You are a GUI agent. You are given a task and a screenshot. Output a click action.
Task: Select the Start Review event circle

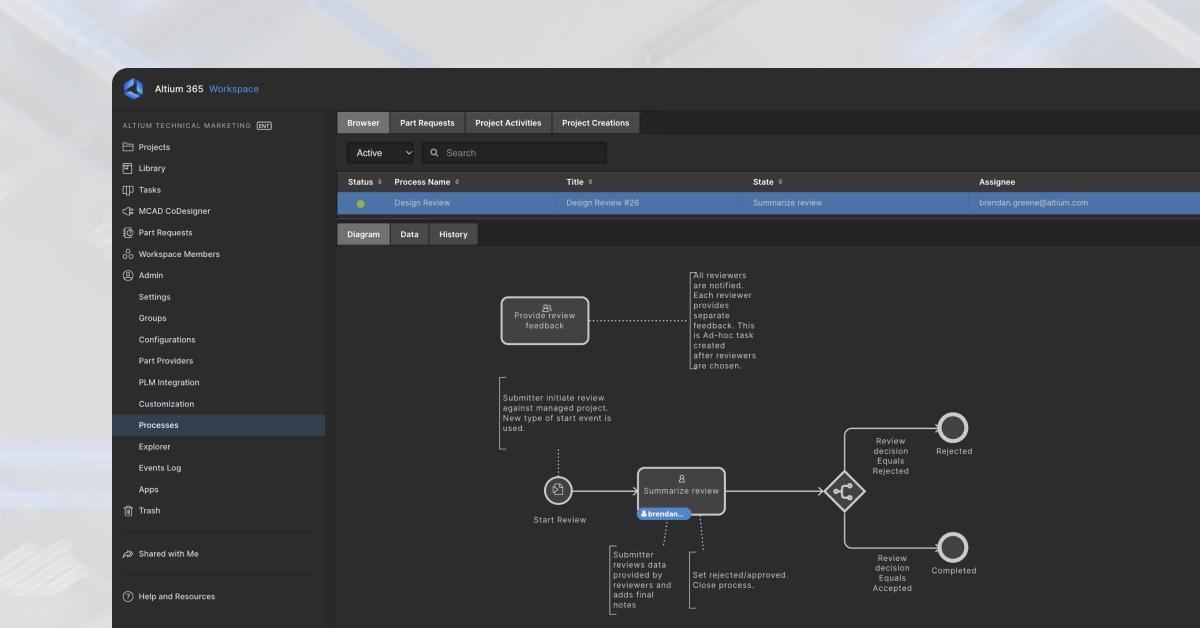click(x=558, y=491)
